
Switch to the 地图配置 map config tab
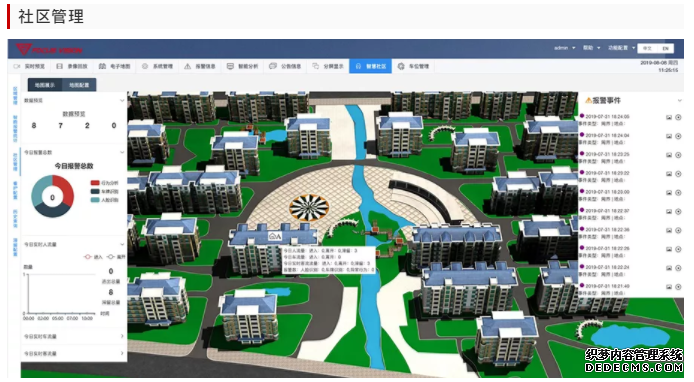click(79, 85)
